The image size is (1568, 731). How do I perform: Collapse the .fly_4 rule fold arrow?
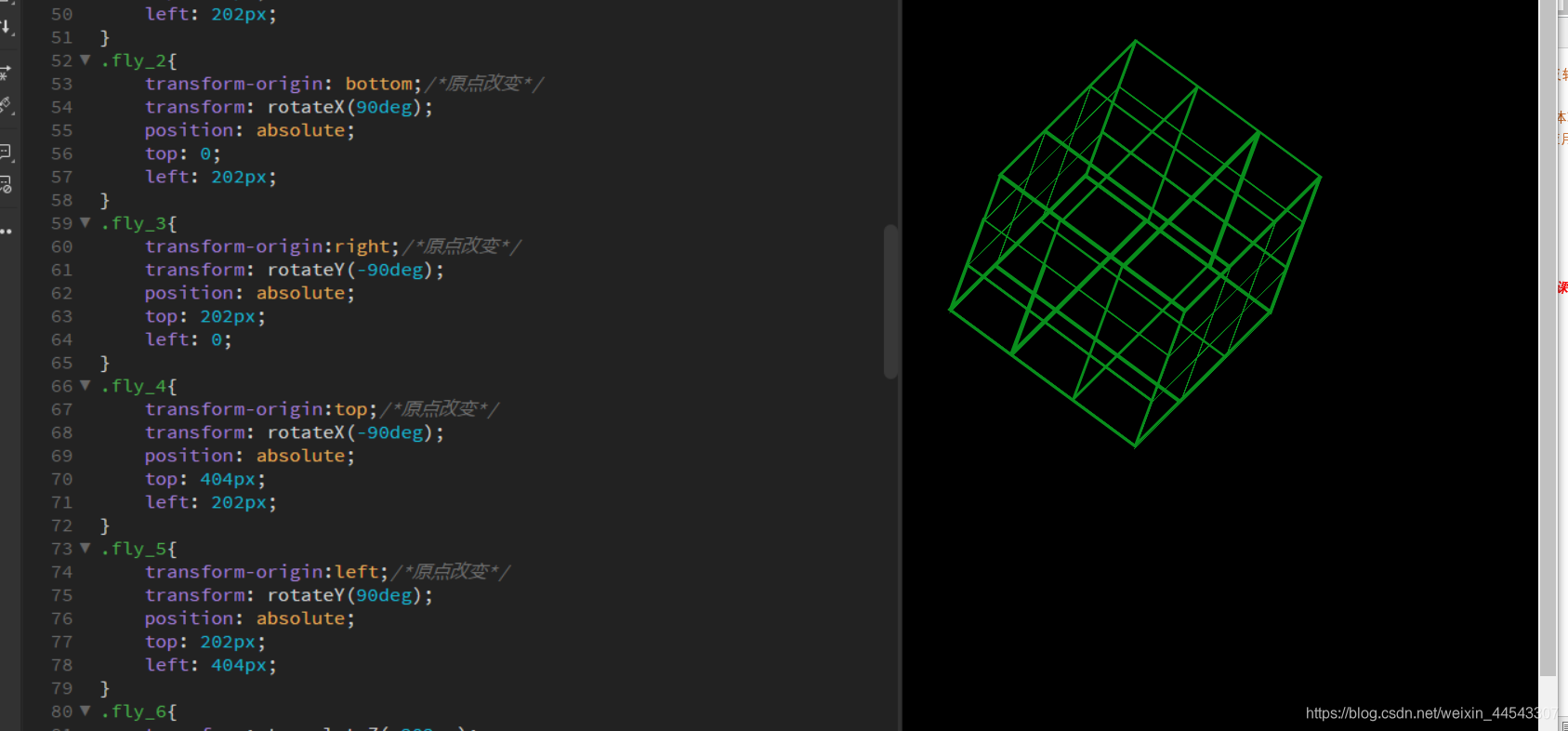pyautogui.click(x=86, y=386)
